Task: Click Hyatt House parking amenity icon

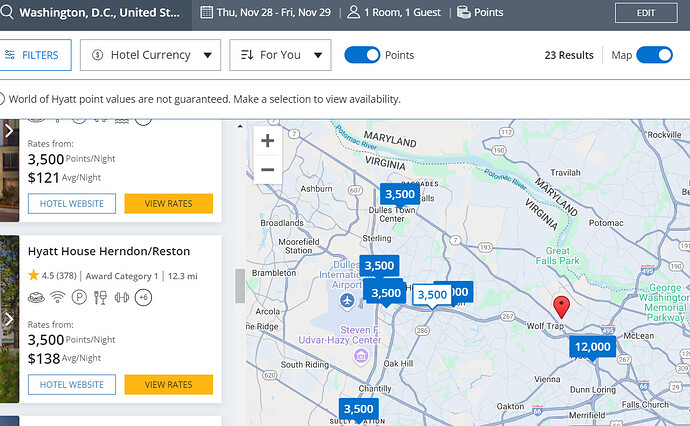Action: click(79, 297)
